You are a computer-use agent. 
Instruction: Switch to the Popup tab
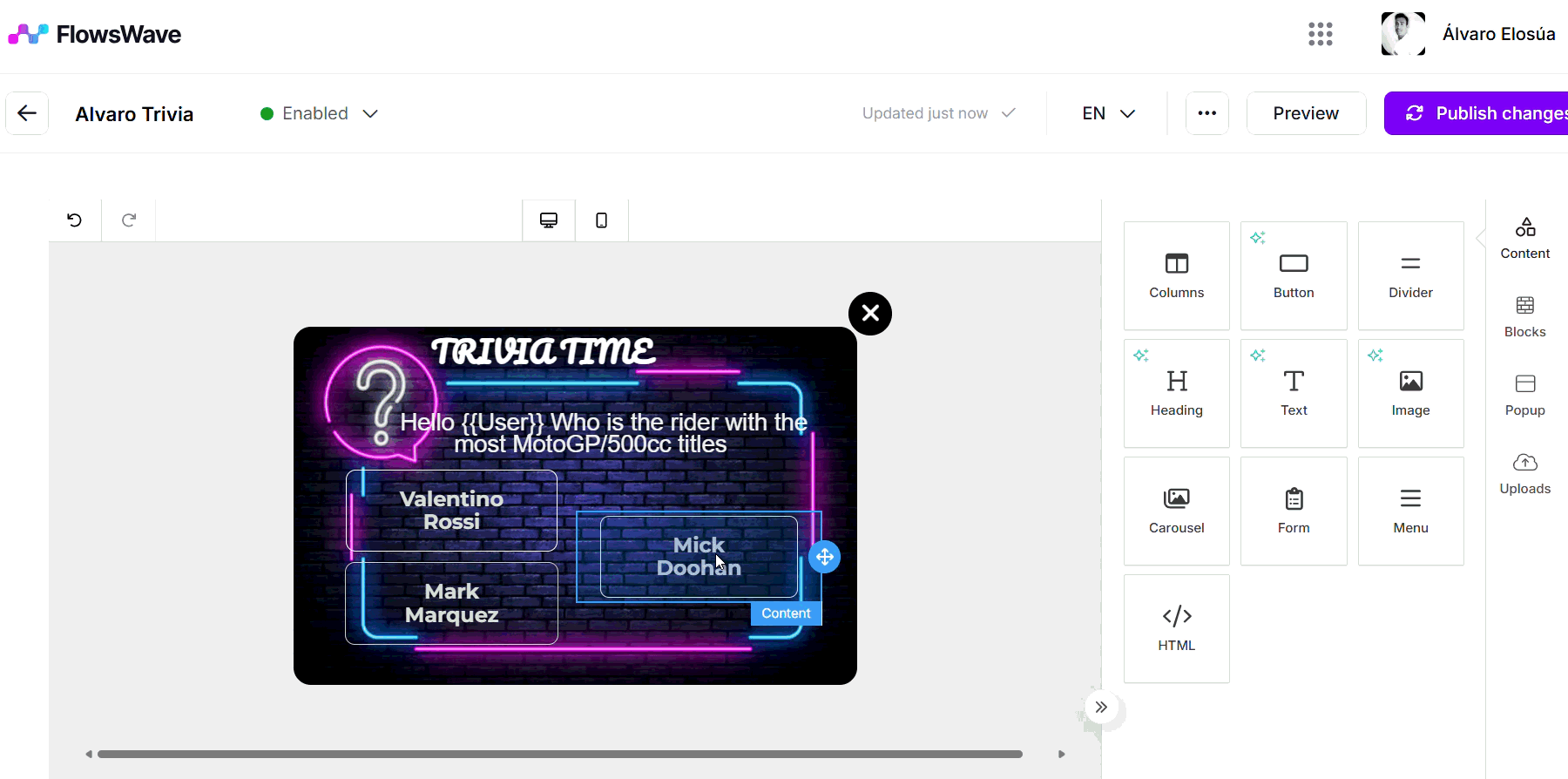(1525, 395)
